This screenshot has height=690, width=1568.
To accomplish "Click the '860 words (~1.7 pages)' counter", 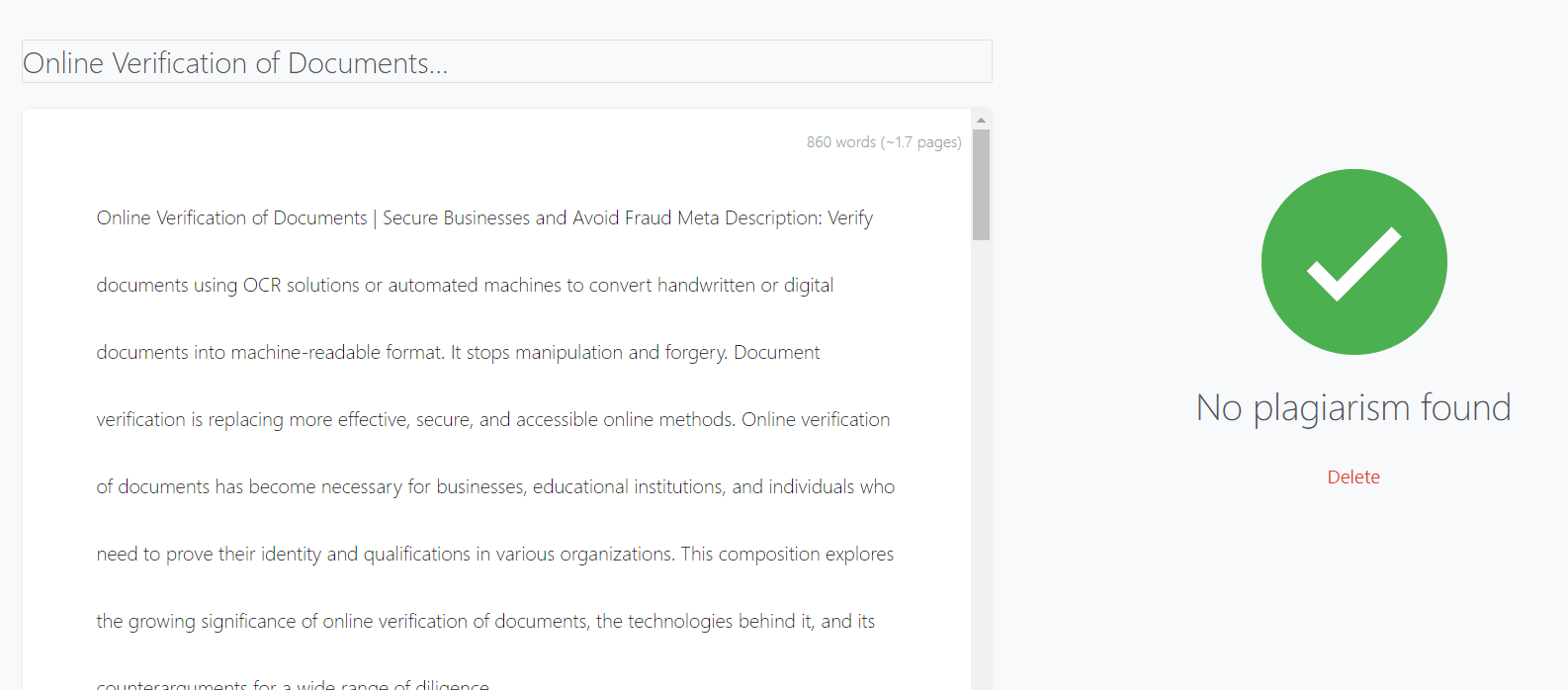I will (x=884, y=142).
